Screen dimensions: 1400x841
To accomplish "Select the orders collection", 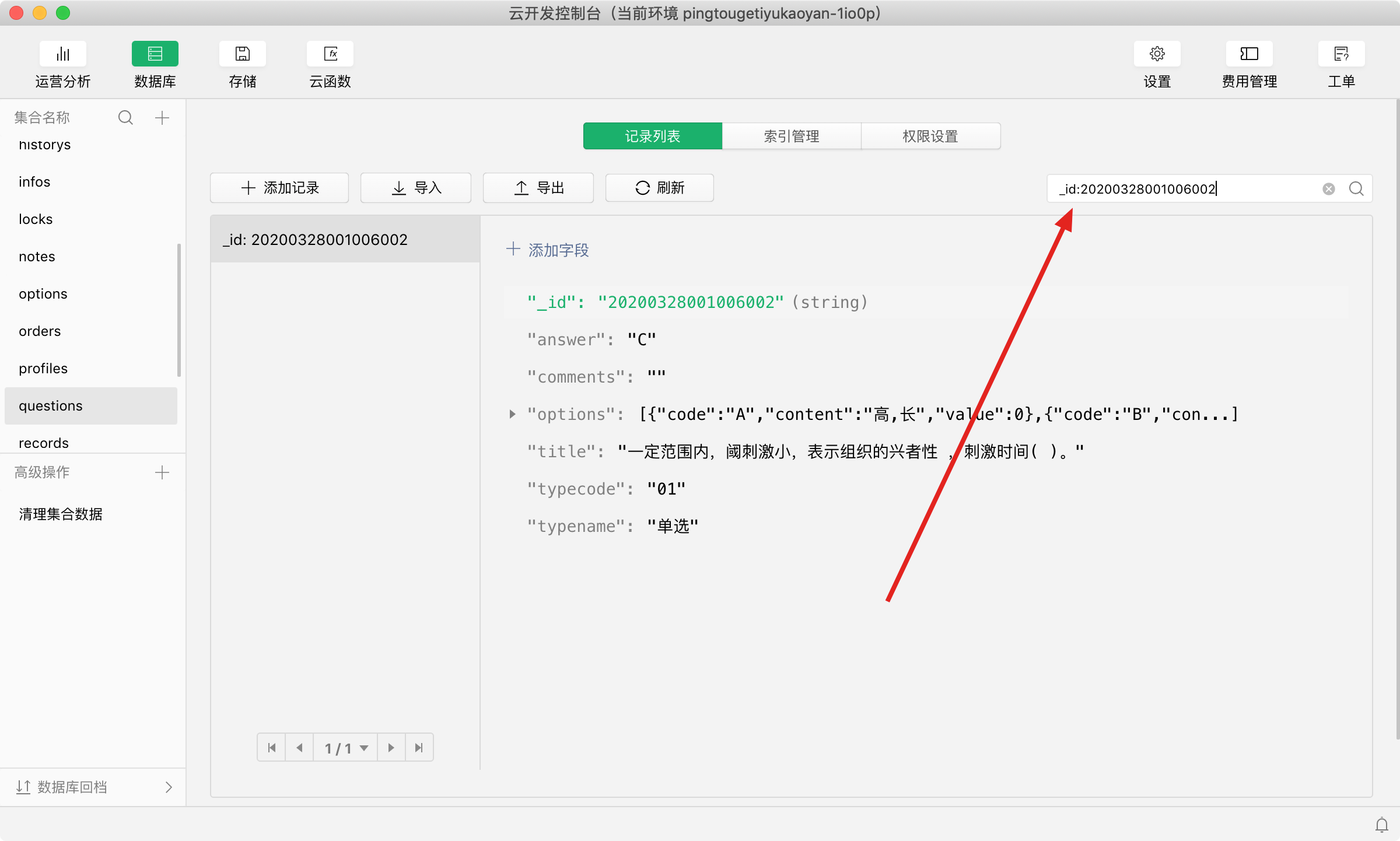I will 40,331.
